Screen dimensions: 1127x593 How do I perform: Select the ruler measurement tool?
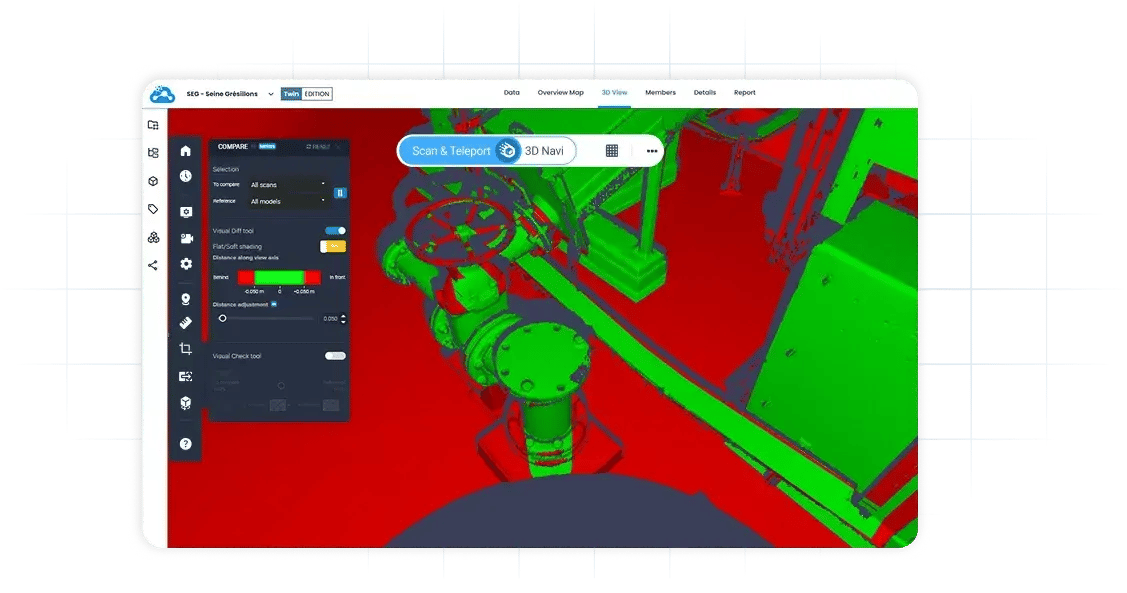[185, 323]
